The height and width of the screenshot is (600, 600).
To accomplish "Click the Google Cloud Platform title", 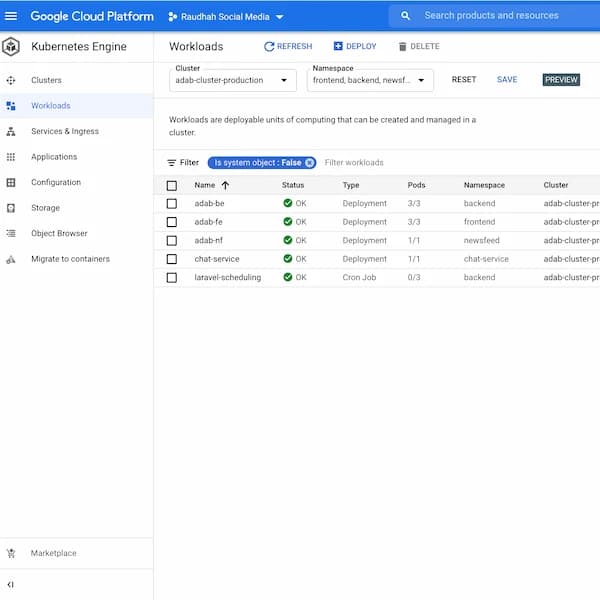I will click(92, 16).
